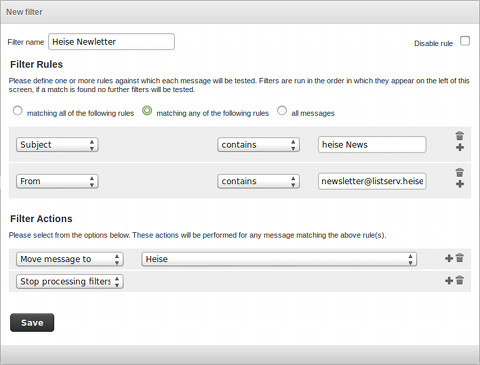This screenshot has height=365, width=480.
Task: Tick the Disable rule checkbox
Action: [x=465, y=41]
